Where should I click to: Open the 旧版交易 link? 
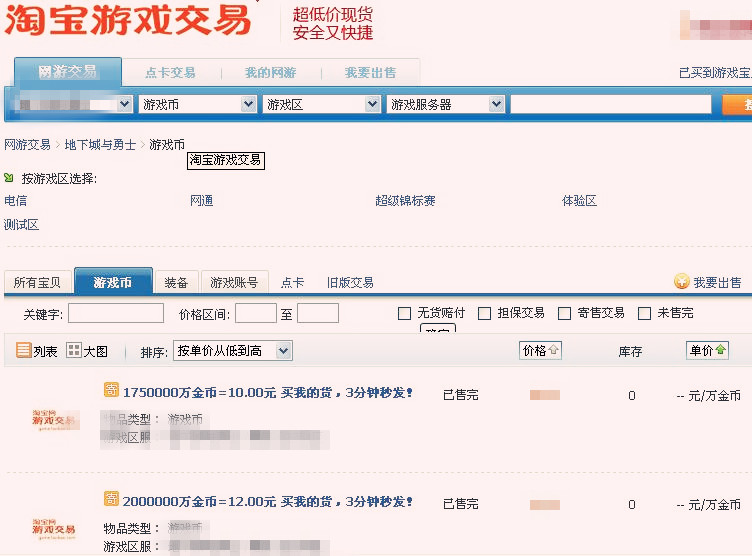click(x=350, y=283)
